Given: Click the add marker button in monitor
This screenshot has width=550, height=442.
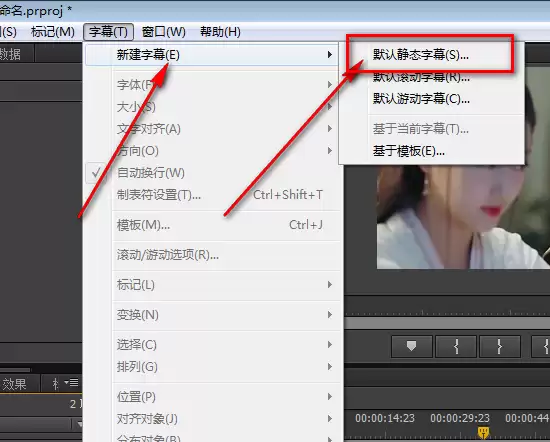Looking at the screenshot, I should (411, 347).
